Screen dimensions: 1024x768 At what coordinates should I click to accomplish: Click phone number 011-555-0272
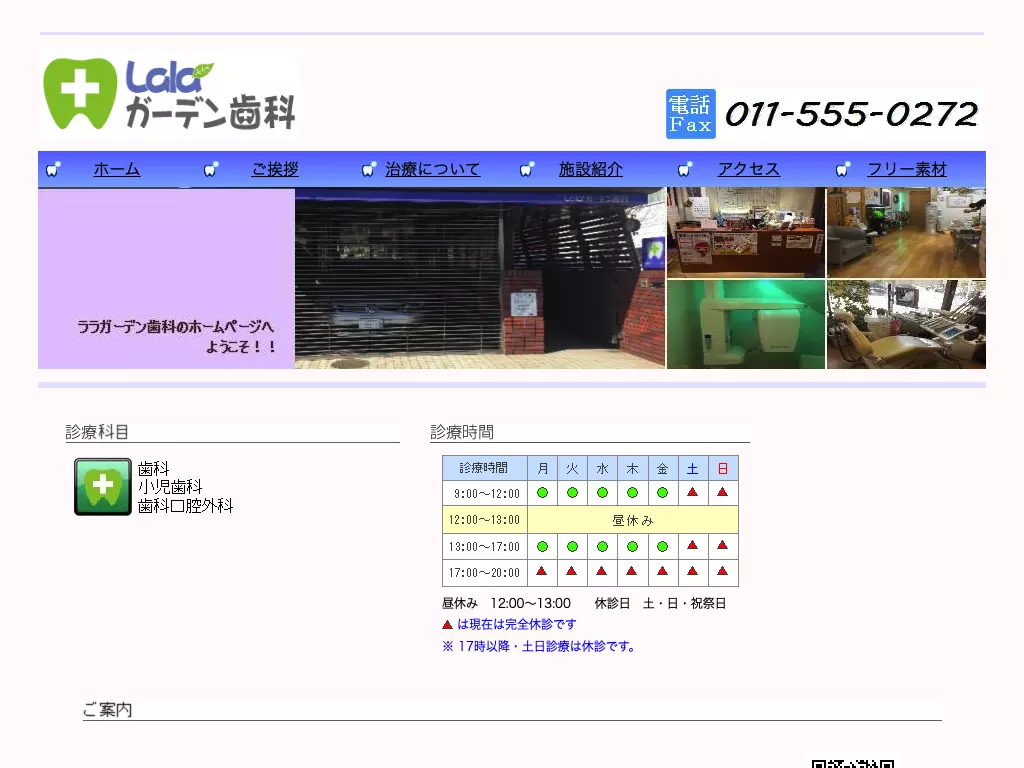[851, 114]
